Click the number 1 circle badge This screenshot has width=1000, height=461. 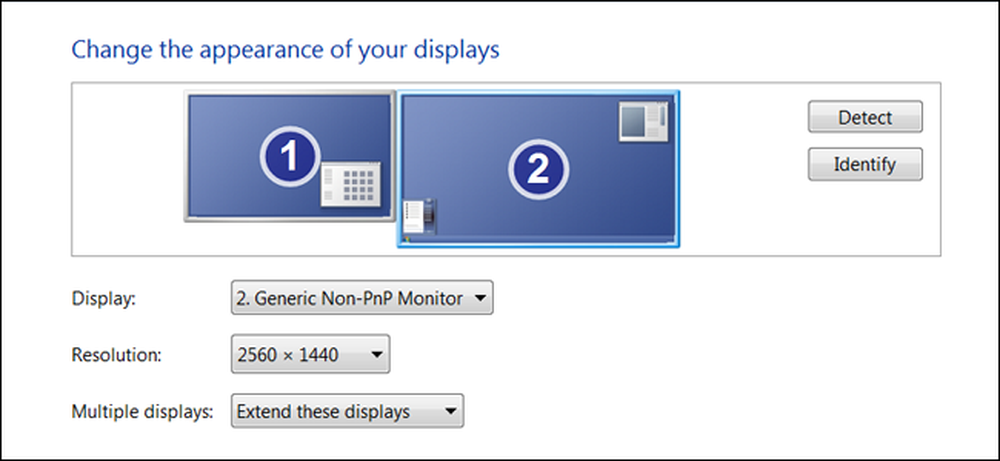click(x=290, y=156)
